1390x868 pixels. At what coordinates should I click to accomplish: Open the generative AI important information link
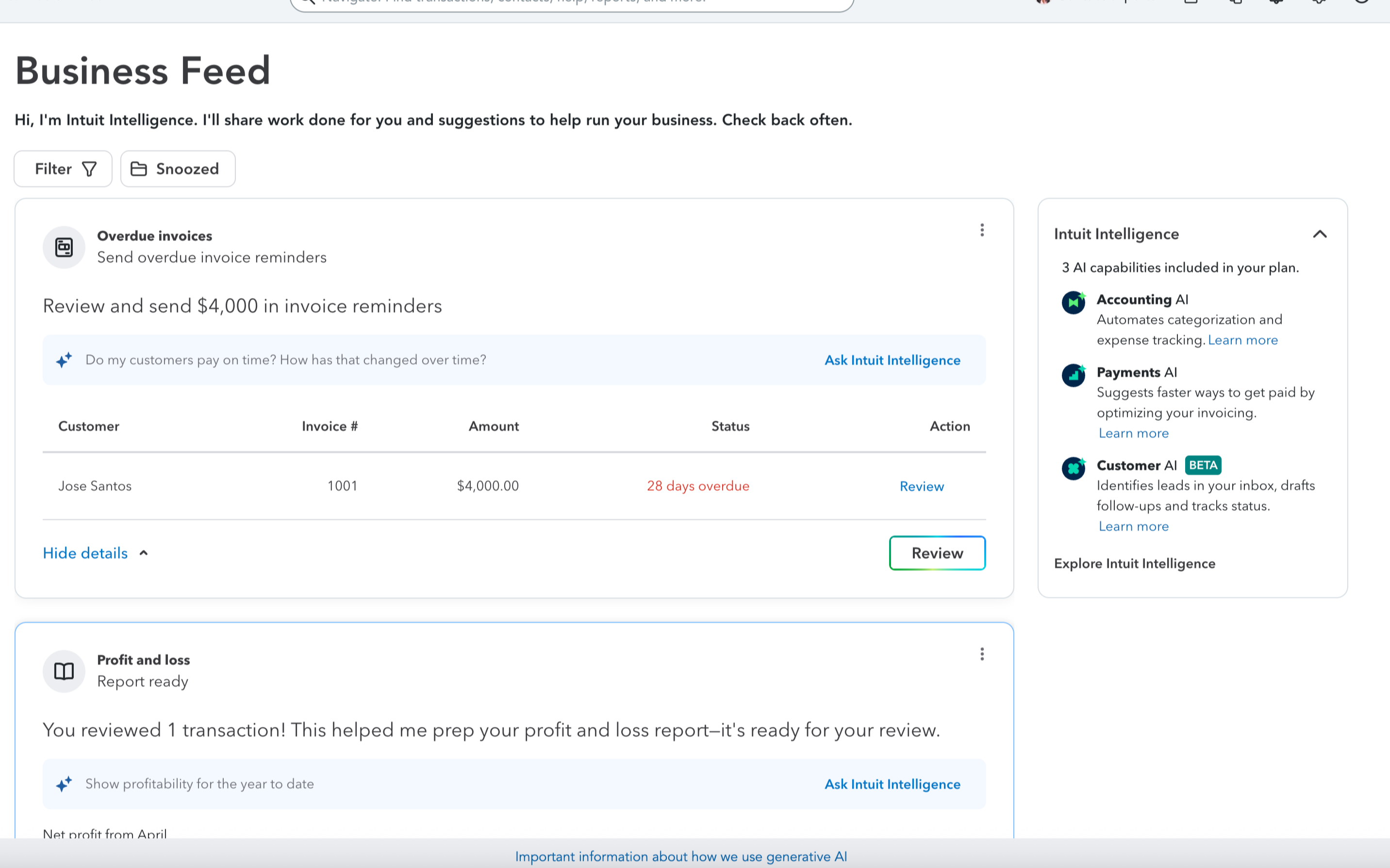681,856
